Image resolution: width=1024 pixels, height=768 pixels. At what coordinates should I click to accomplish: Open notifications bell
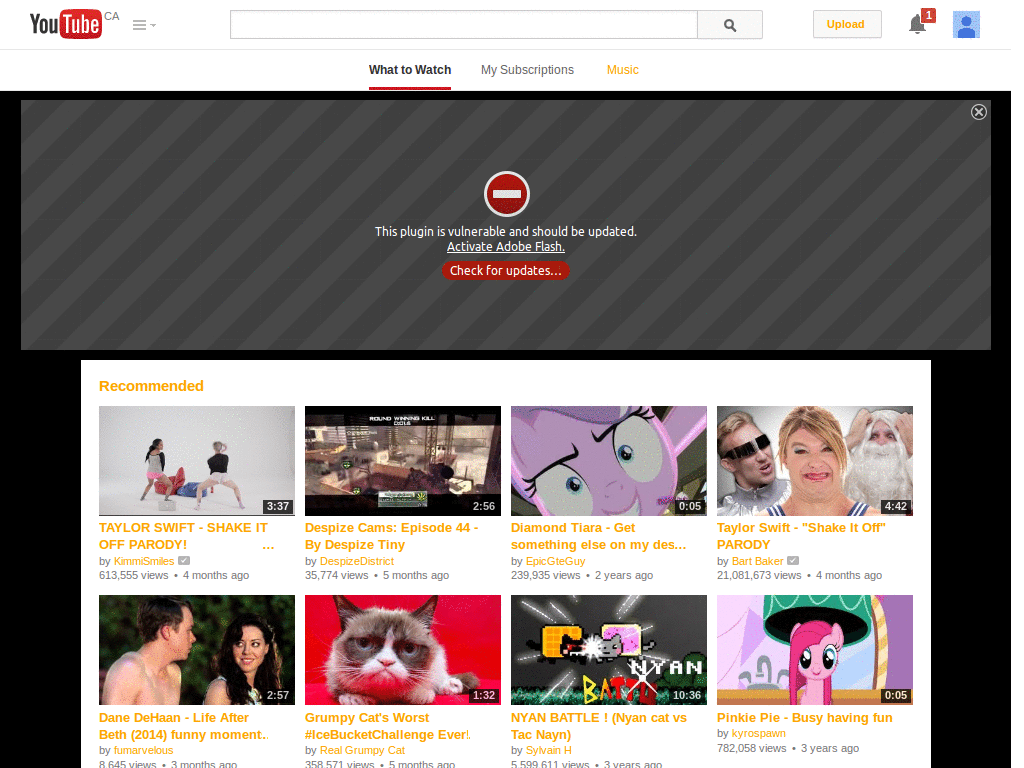(x=918, y=25)
